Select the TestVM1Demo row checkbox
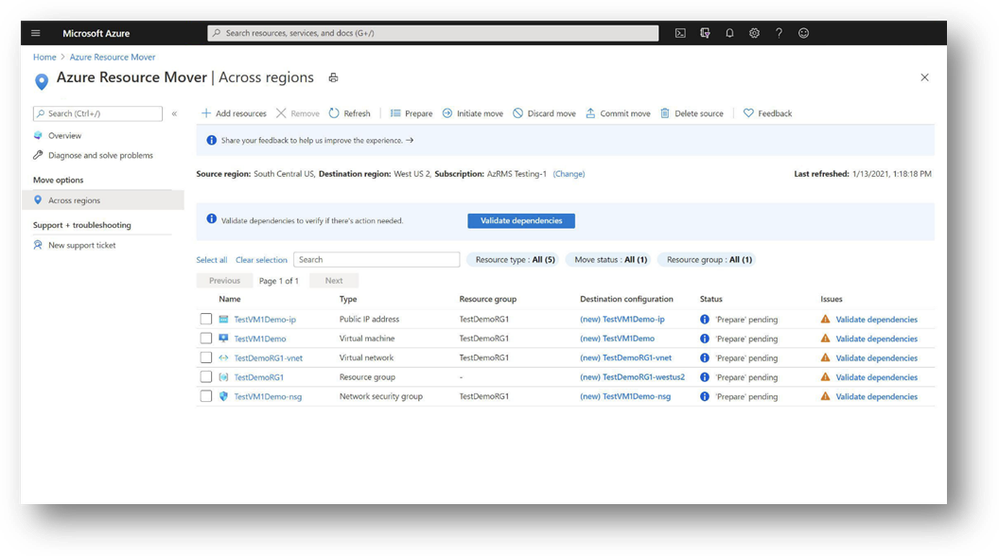 tap(206, 338)
